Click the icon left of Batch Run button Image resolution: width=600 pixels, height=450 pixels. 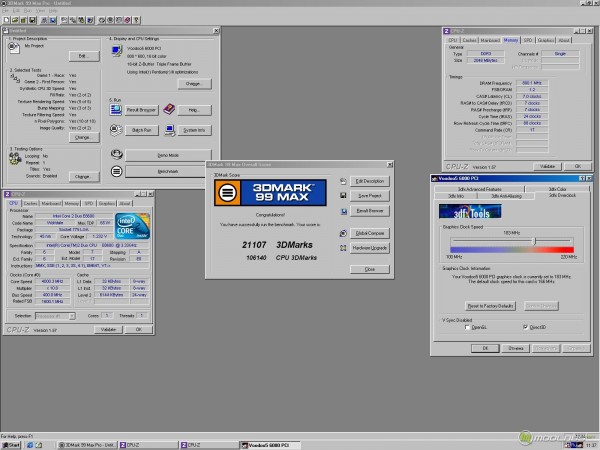[x=116, y=130]
